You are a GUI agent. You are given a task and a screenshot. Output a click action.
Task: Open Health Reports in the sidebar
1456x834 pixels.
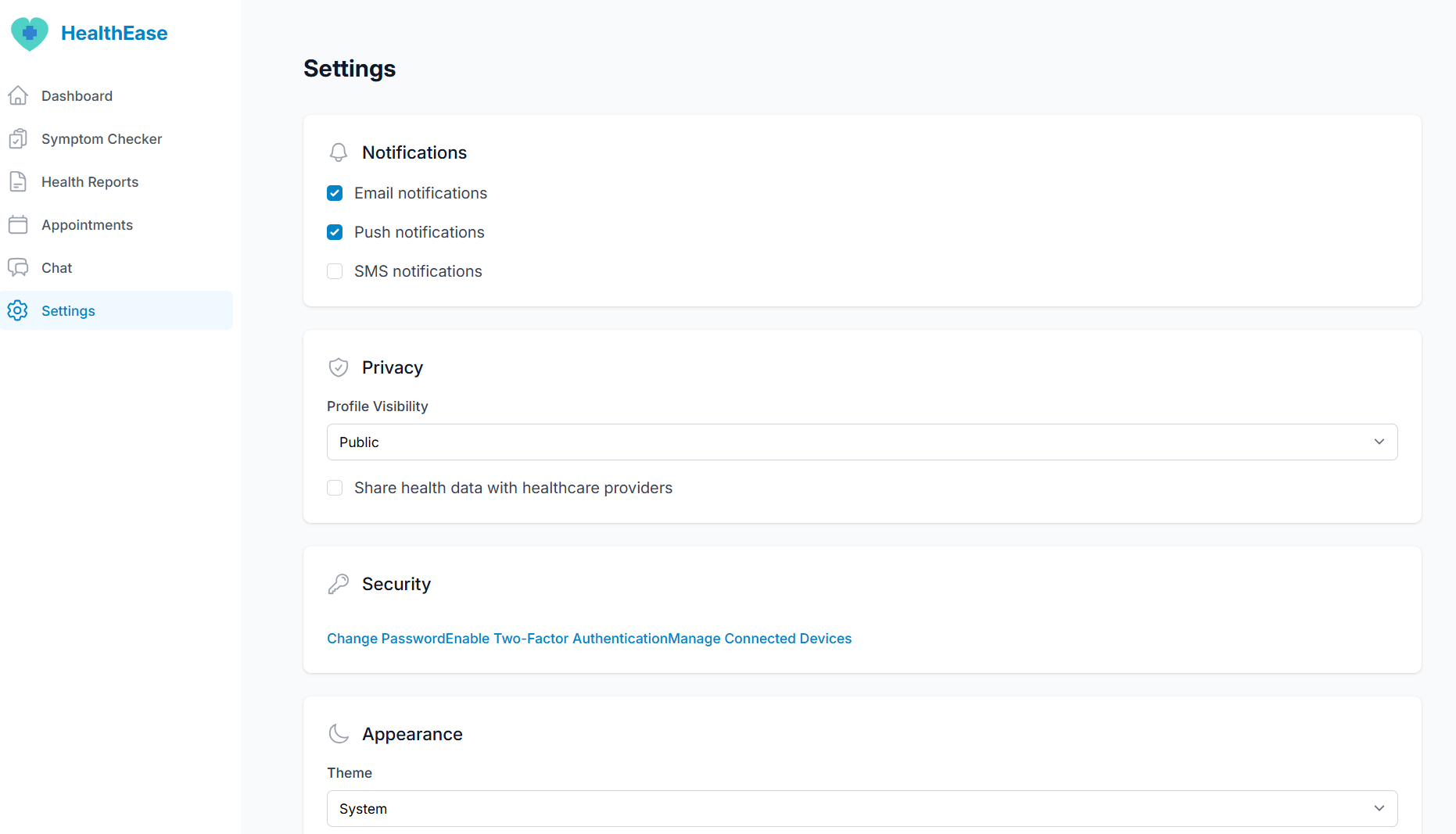pyautogui.click(x=90, y=182)
